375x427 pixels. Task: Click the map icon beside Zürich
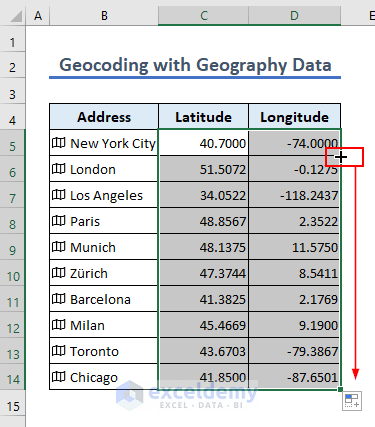[59, 273]
